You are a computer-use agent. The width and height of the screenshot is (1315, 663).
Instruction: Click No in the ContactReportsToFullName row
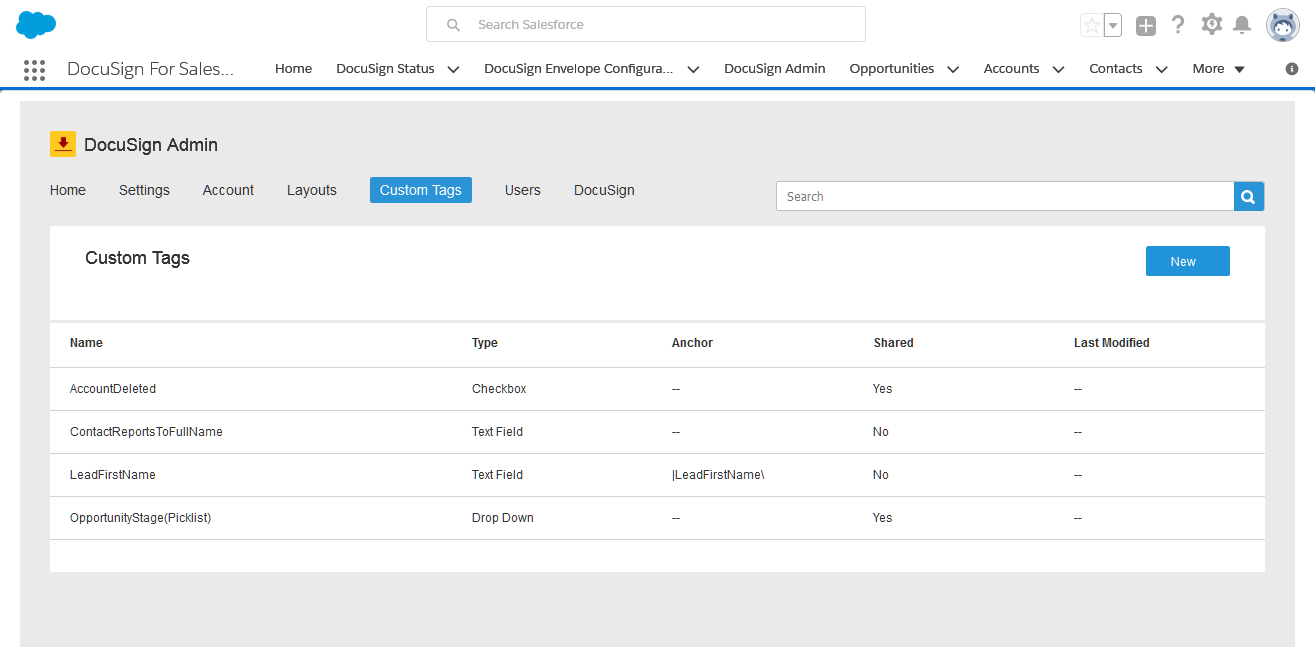[881, 432]
